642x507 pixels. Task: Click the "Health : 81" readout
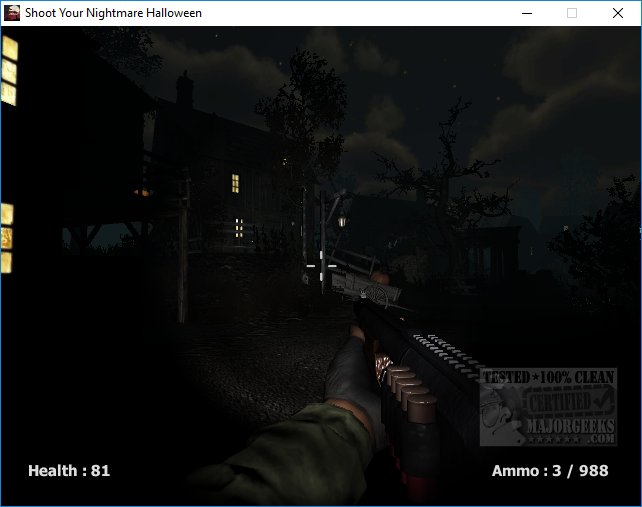tap(69, 471)
